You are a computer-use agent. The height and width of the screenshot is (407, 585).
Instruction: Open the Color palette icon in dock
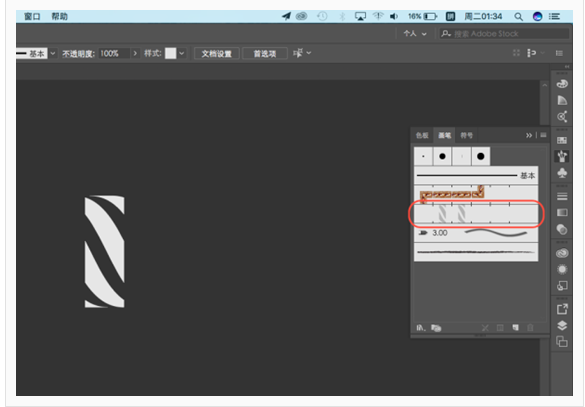[562, 84]
